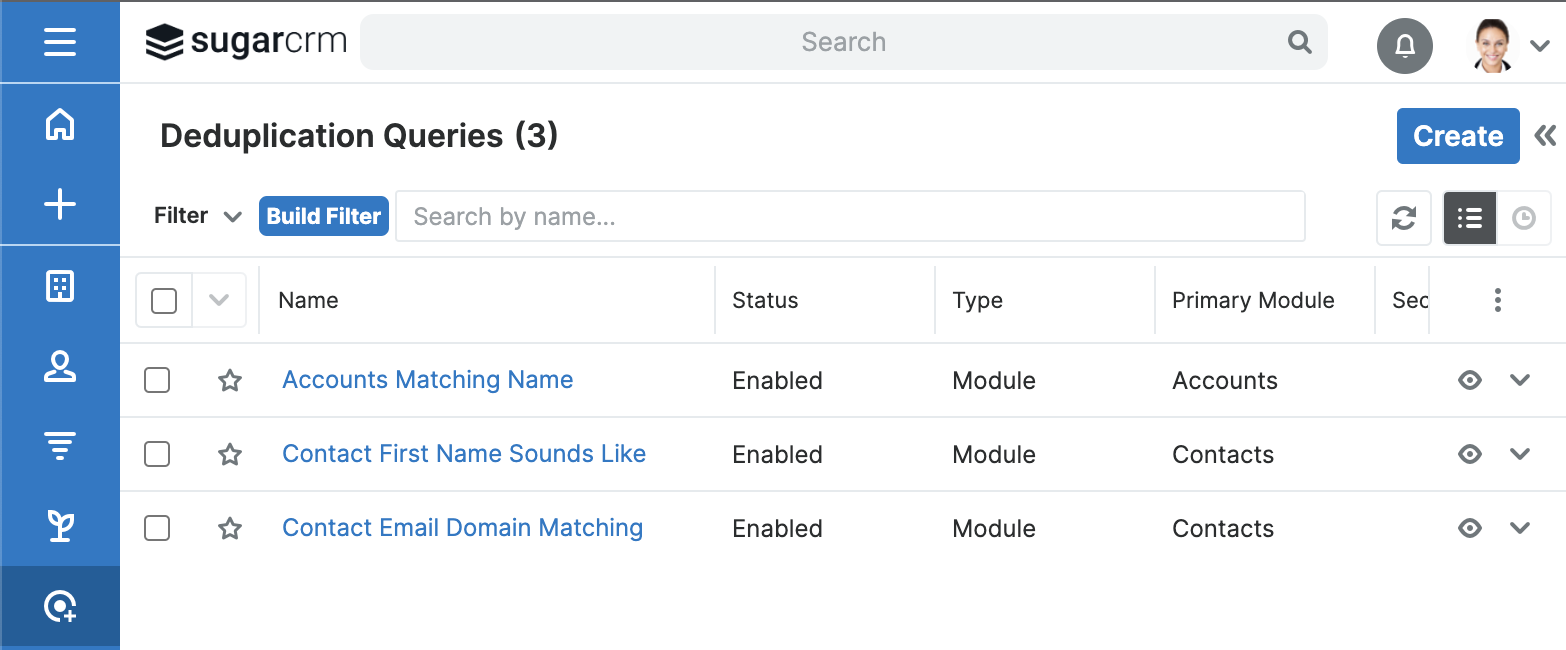
Task: Preview Contact First Name Sounds Like record
Action: coord(1469,454)
